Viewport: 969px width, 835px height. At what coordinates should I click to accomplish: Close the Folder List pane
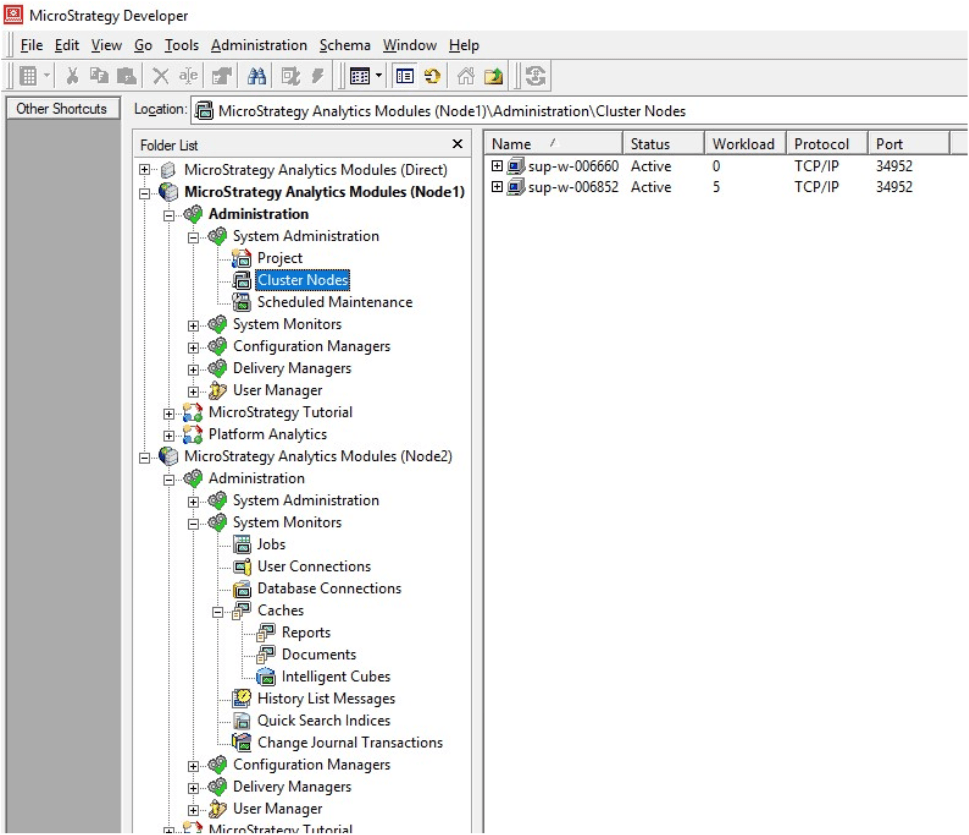click(457, 144)
